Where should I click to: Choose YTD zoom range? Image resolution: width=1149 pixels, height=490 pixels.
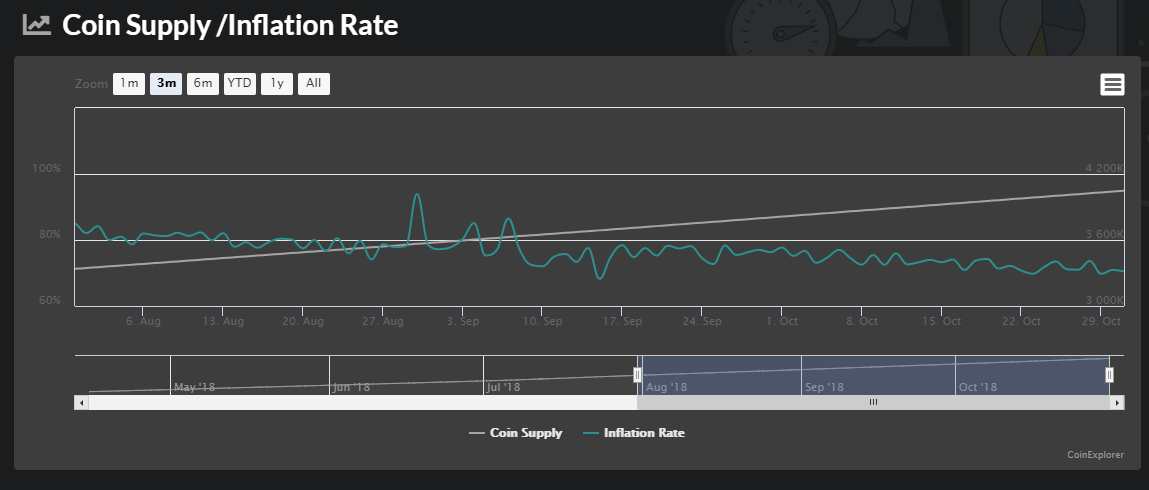tap(240, 83)
